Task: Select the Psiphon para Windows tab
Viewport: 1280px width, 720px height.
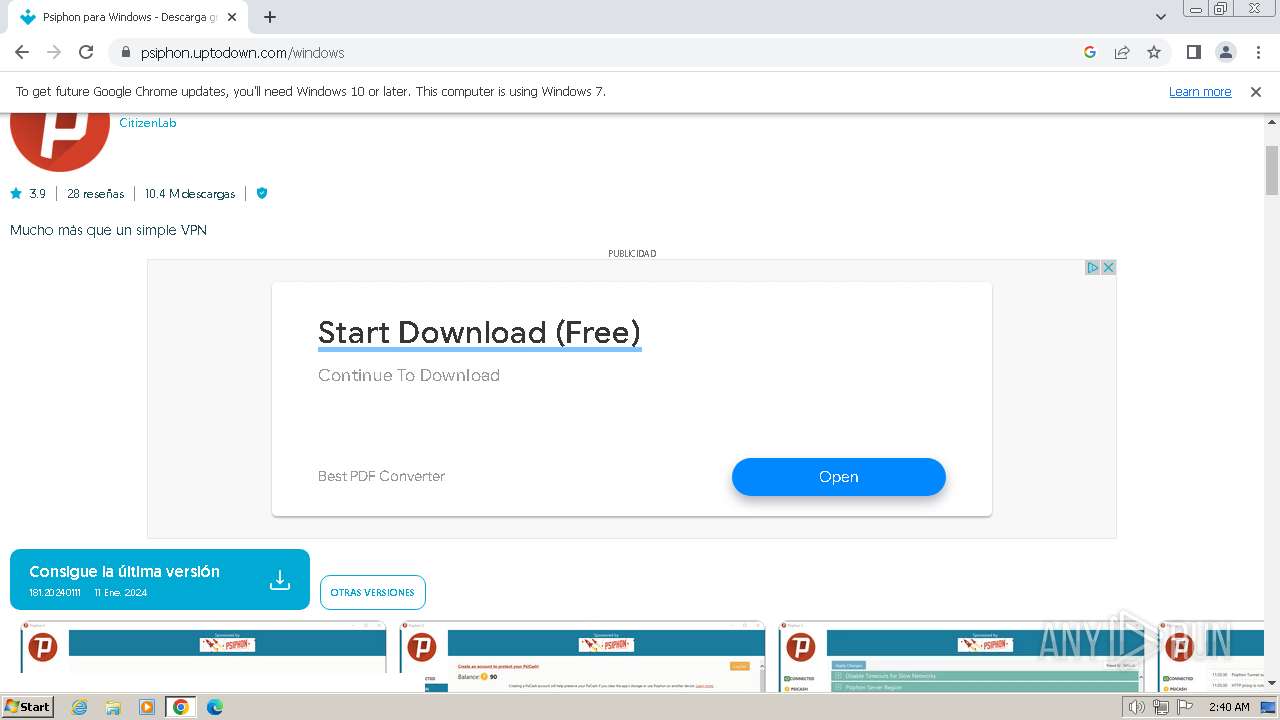Action: click(x=128, y=17)
